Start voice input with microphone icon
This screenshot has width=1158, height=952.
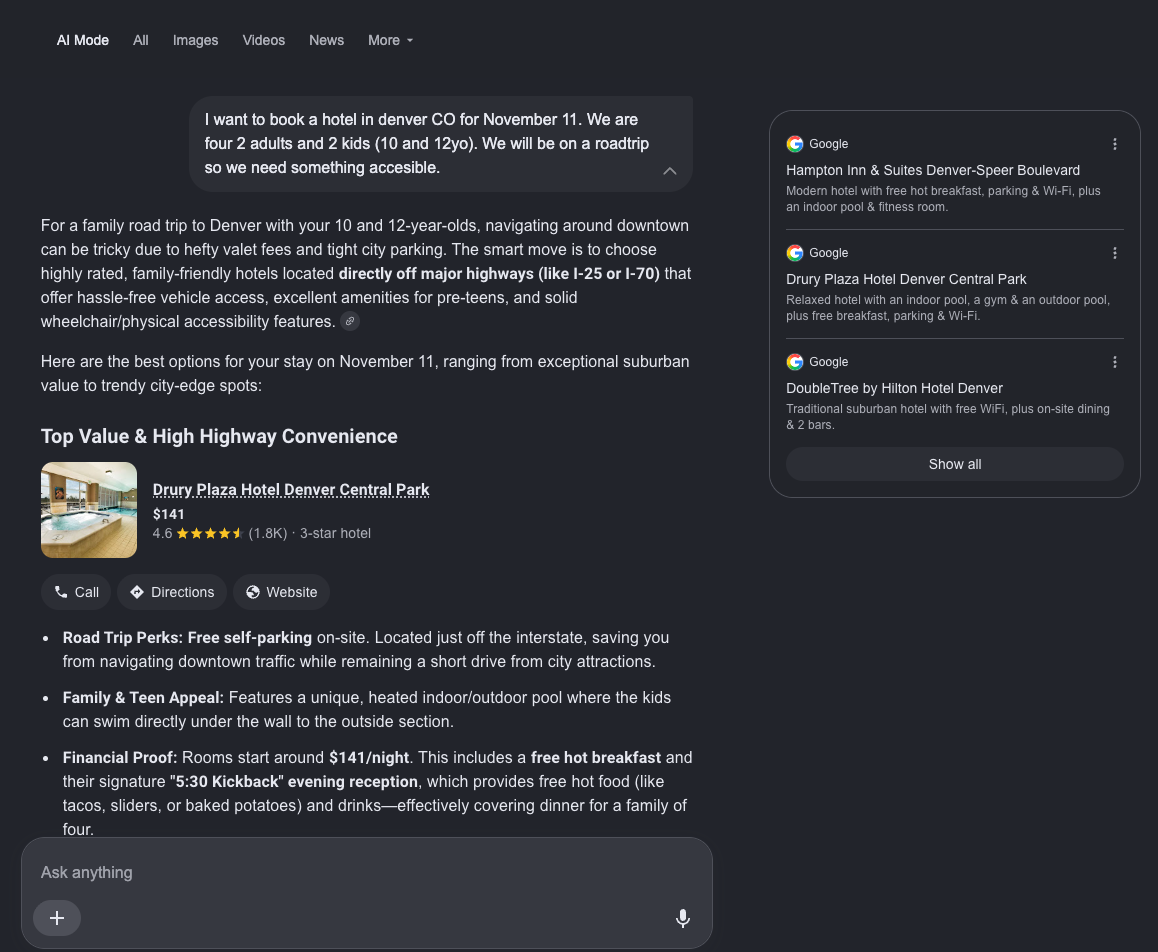[x=683, y=918]
